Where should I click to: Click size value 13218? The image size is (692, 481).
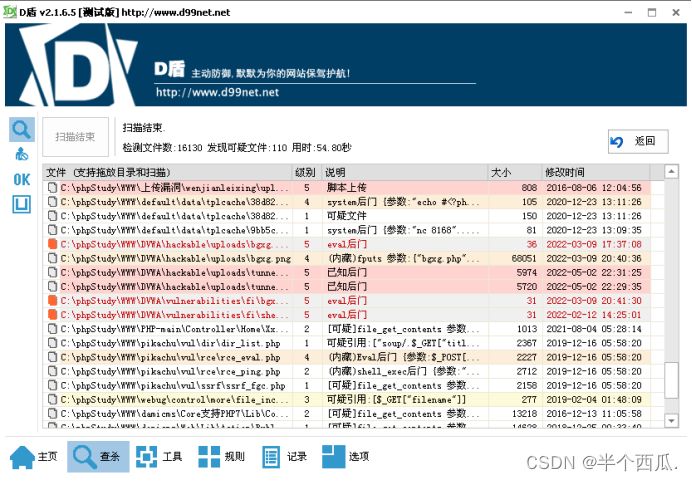(524, 413)
